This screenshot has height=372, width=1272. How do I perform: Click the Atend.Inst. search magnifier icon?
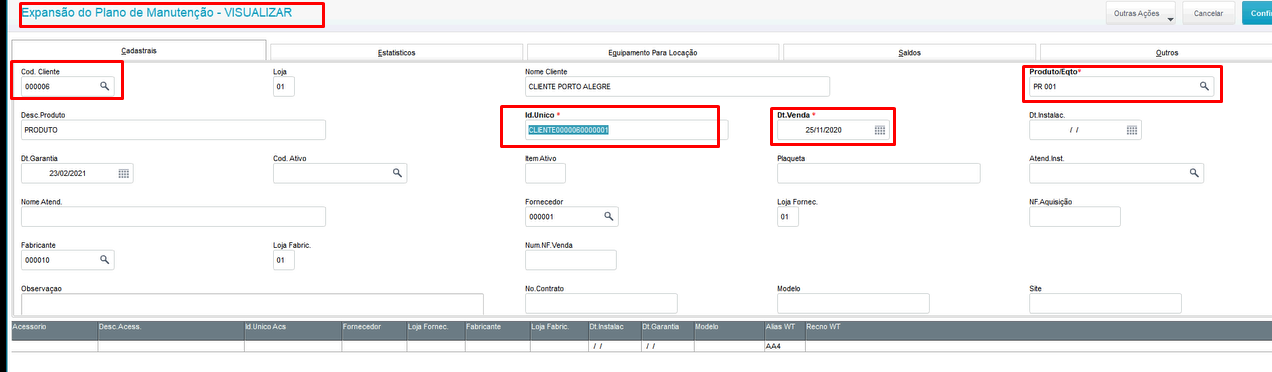click(1194, 173)
